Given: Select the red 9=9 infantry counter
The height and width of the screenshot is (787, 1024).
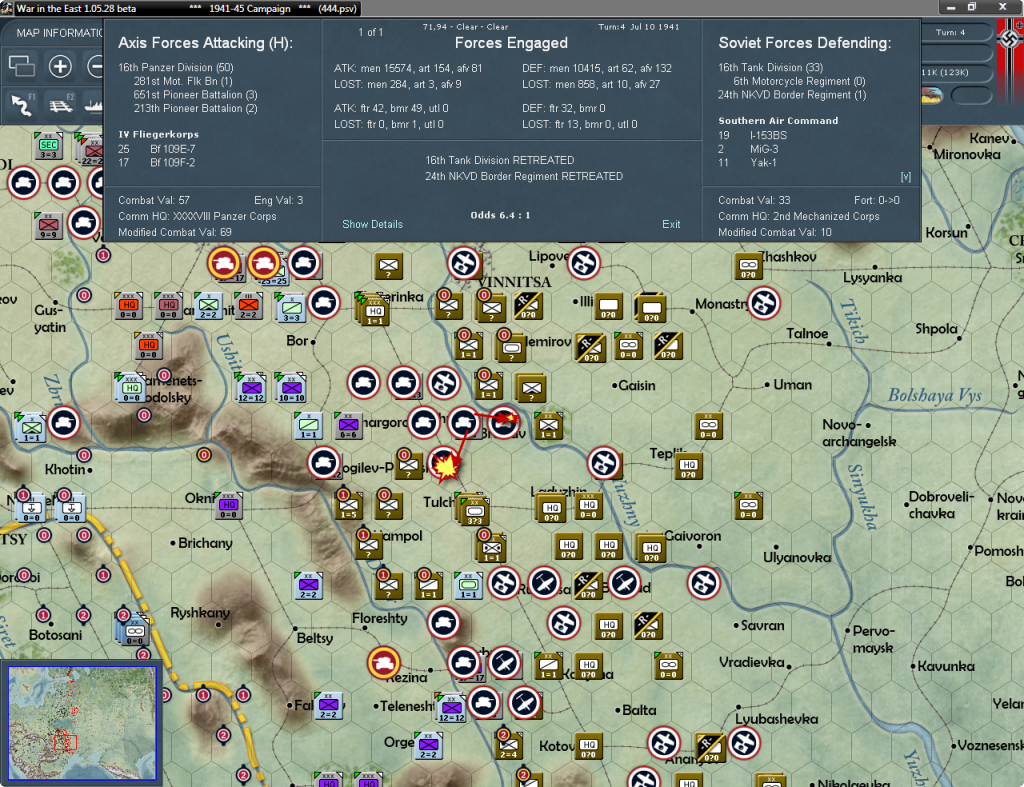Looking at the screenshot, I should click(48, 225).
